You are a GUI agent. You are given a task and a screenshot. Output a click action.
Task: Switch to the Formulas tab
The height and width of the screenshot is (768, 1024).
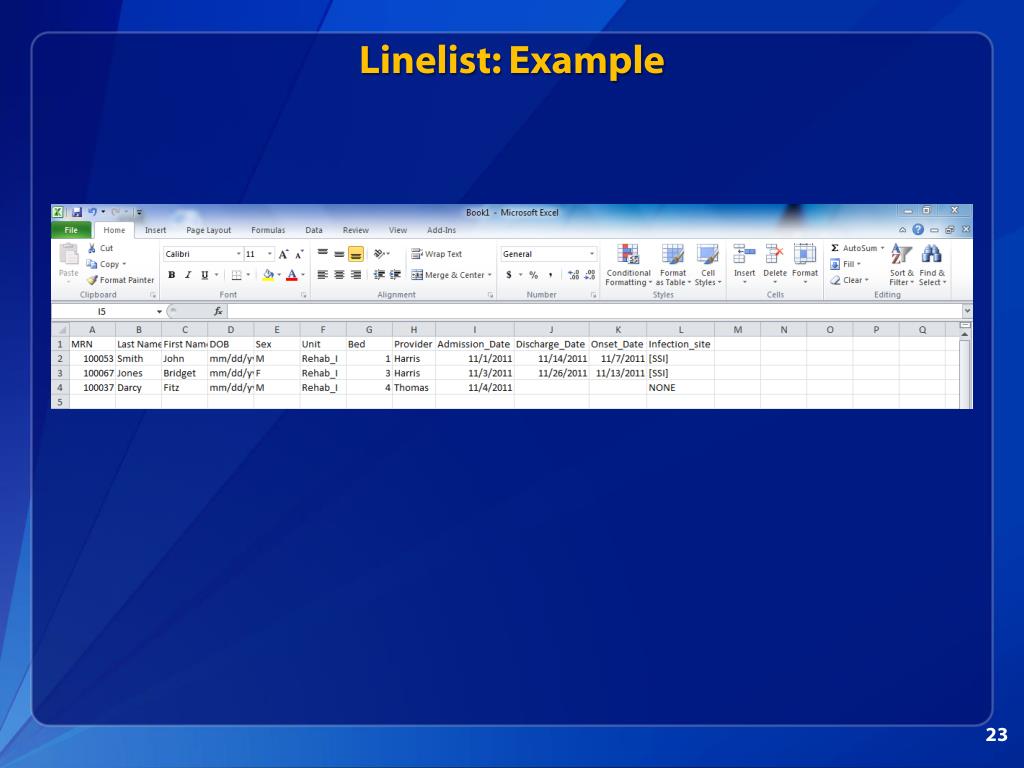[x=268, y=230]
